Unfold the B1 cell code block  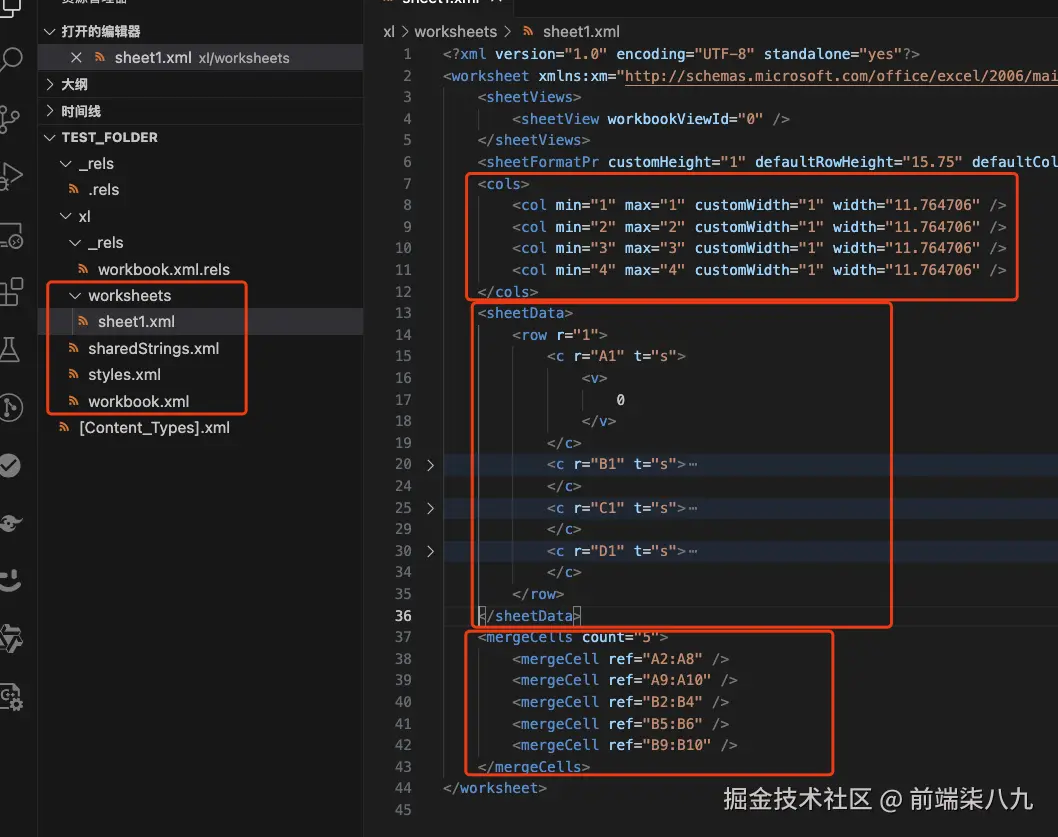[x=430, y=465]
